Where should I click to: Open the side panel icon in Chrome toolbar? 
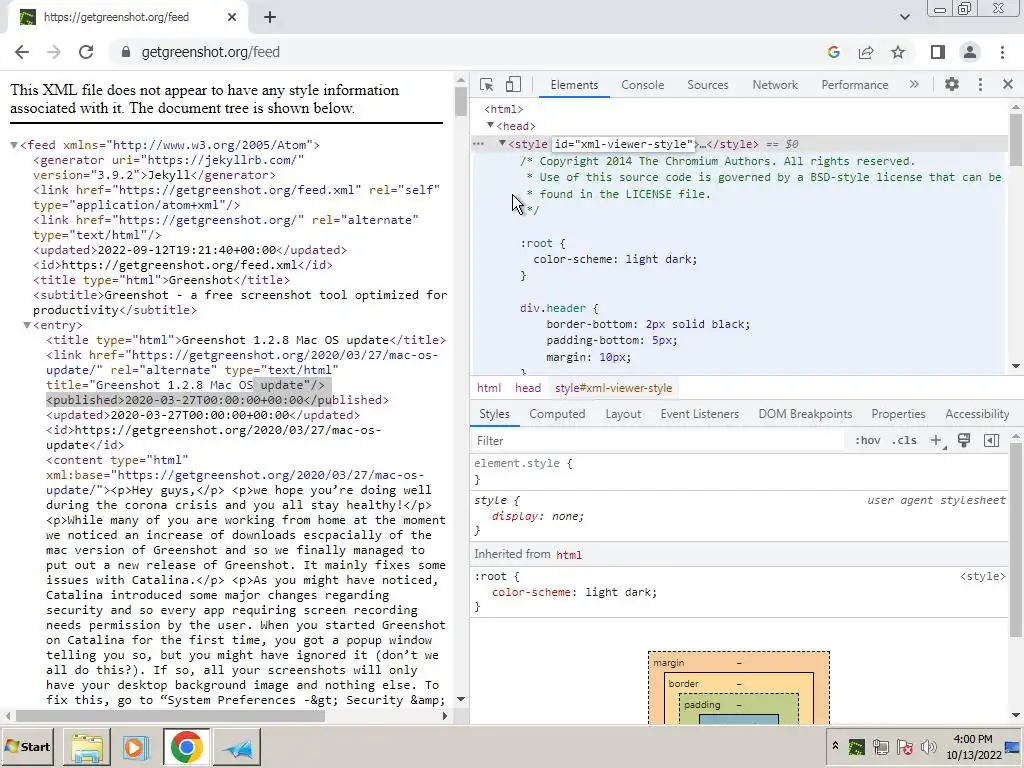[x=938, y=52]
